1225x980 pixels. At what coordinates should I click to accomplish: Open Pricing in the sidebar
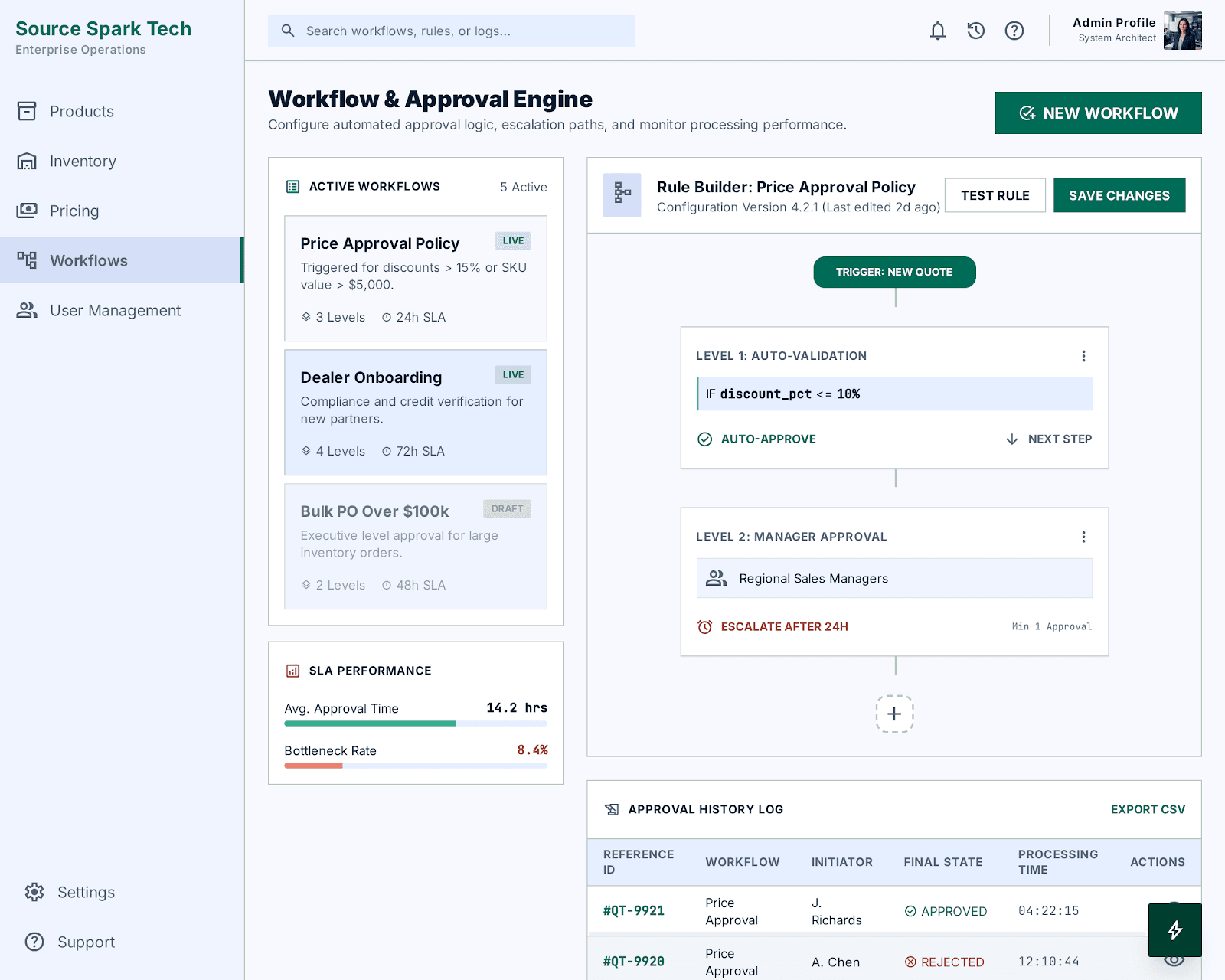point(122,211)
